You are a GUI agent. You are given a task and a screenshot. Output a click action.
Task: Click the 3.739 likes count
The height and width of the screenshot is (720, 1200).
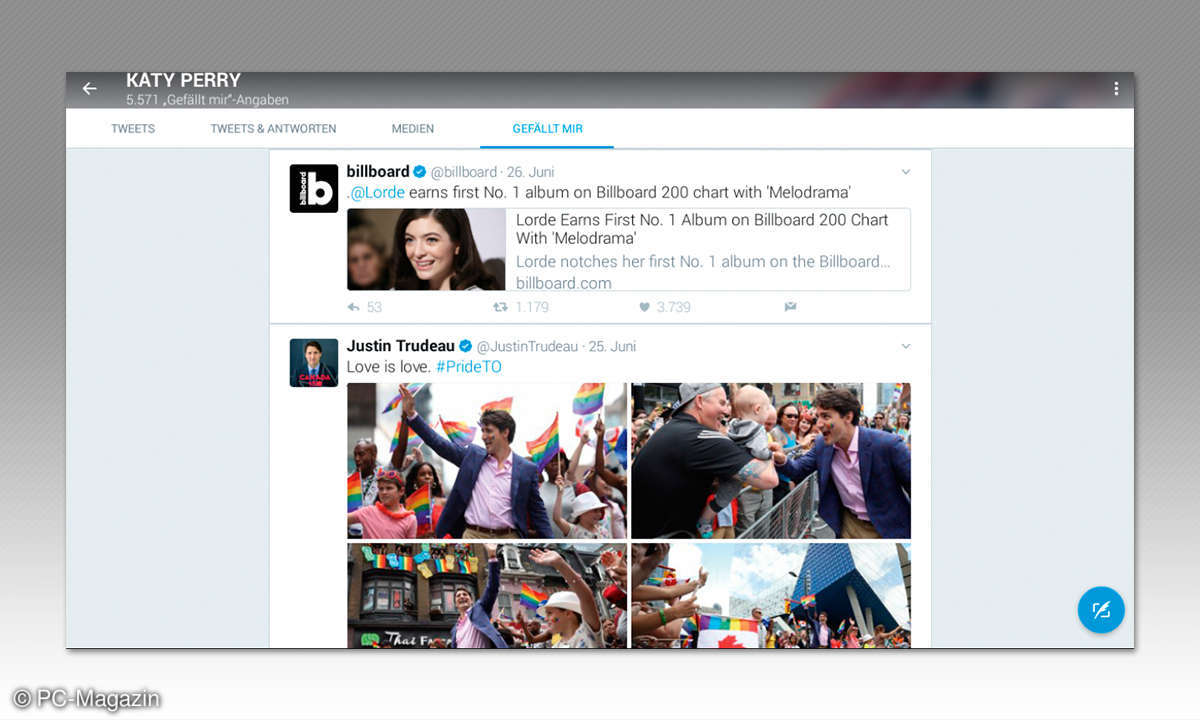pos(674,307)
